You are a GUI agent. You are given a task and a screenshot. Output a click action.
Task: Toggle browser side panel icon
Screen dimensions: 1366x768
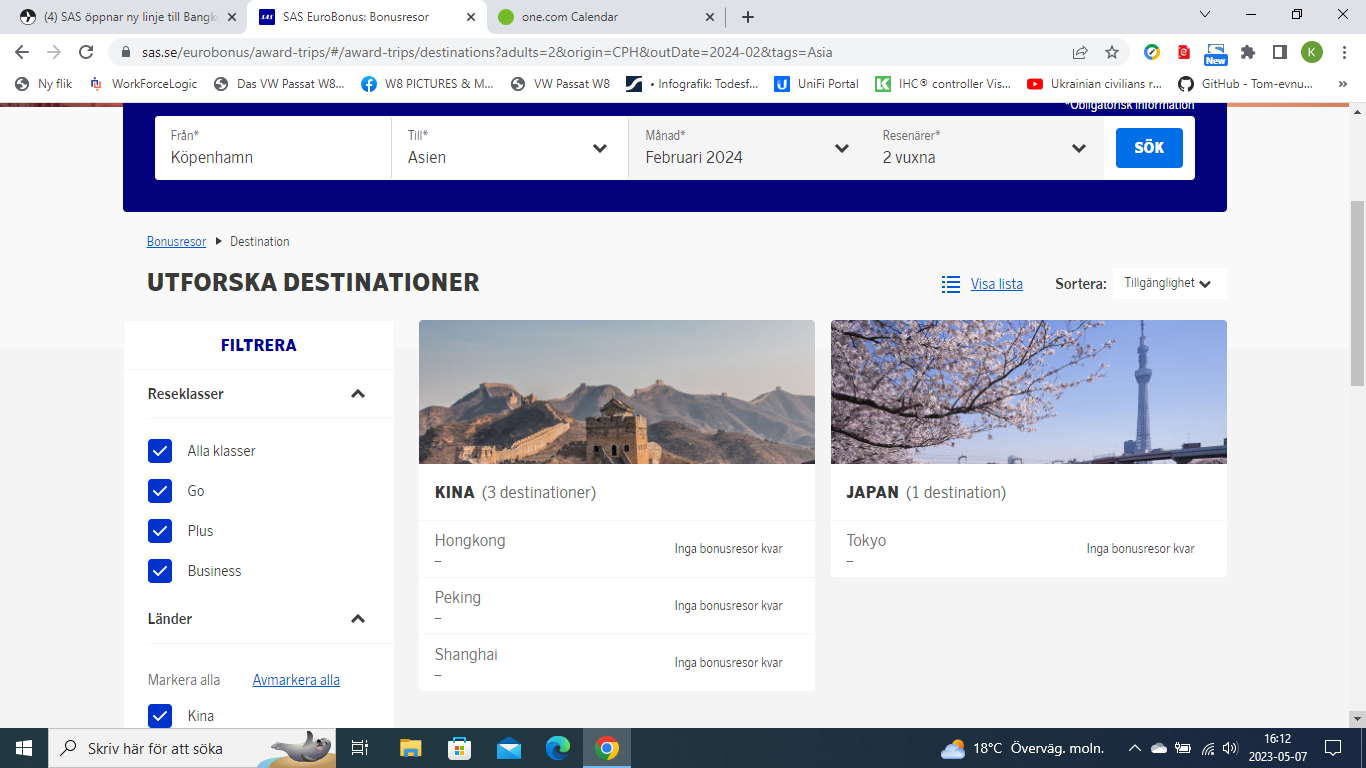[1279, 52]
